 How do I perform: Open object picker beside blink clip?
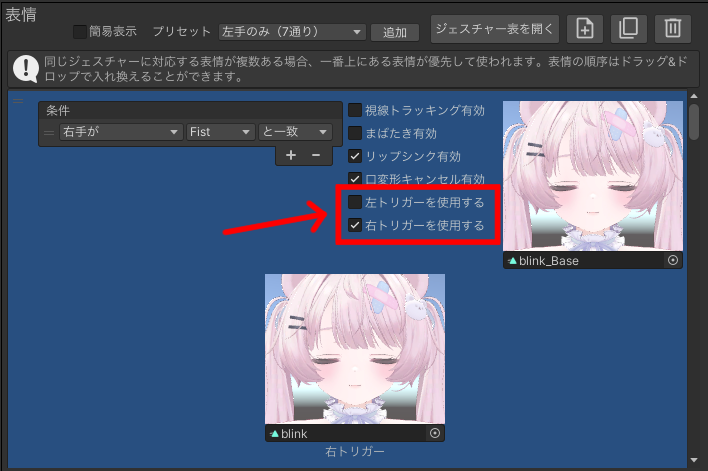point(434,433)
